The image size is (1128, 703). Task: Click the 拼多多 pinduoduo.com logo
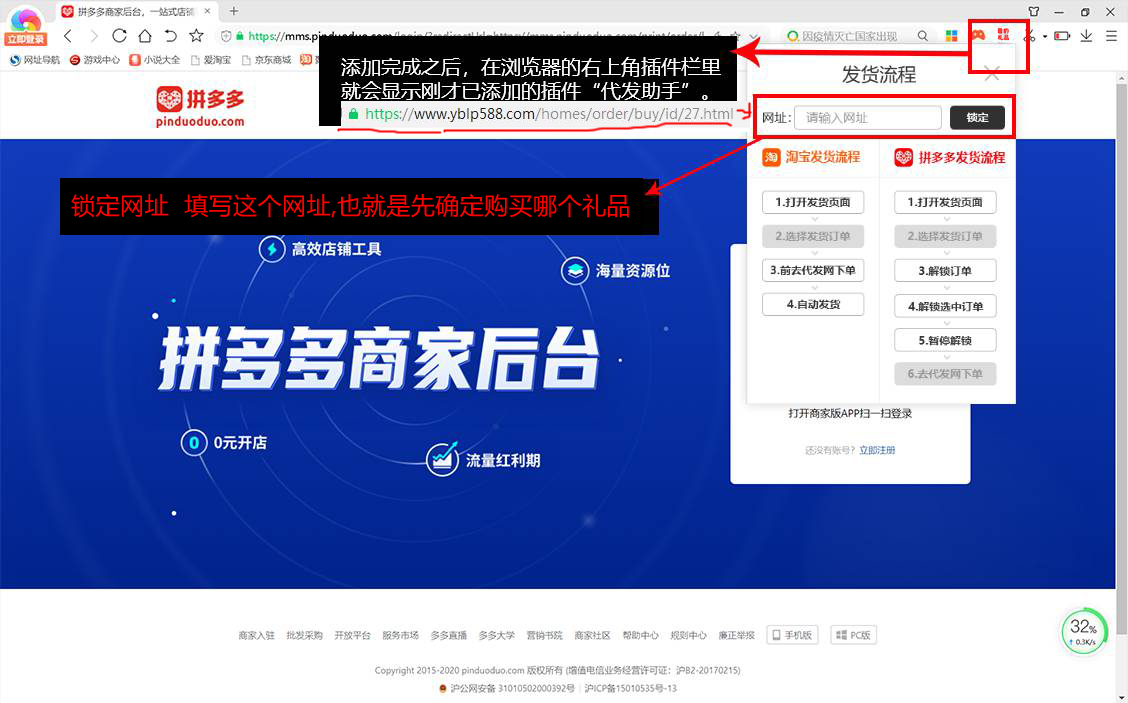(201, 106)
